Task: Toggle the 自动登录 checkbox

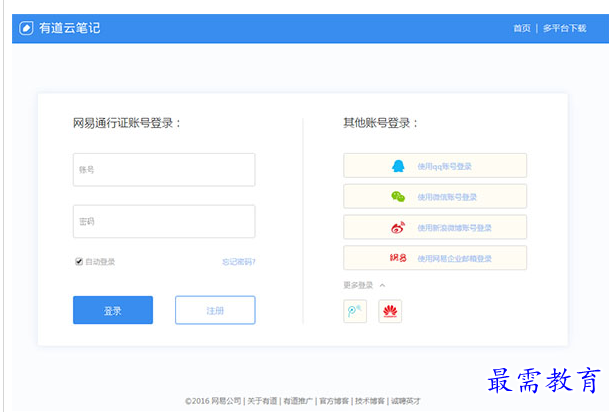Action: (79, 261)
